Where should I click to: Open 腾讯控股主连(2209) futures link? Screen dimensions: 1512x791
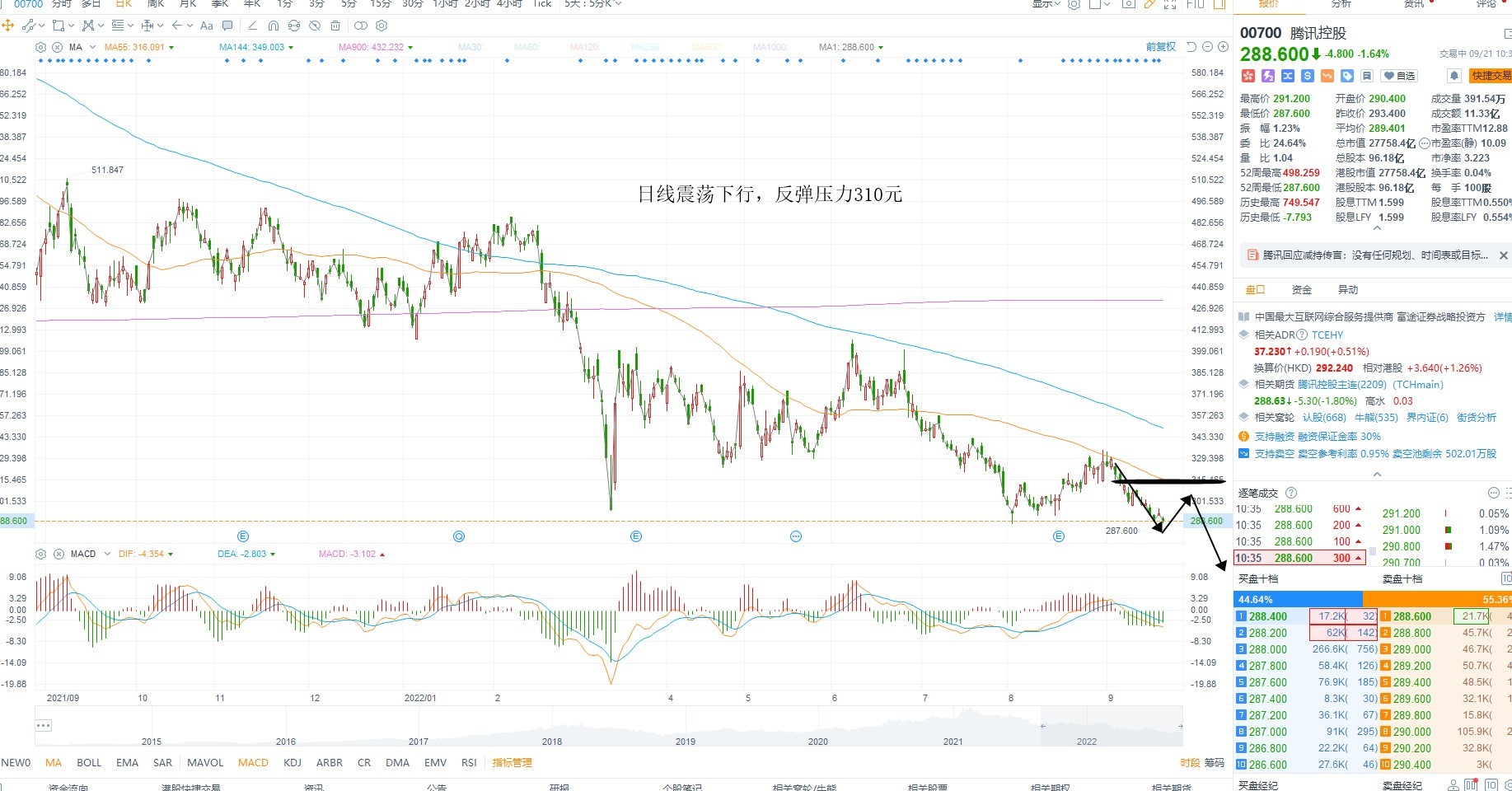click(1371, 384)
